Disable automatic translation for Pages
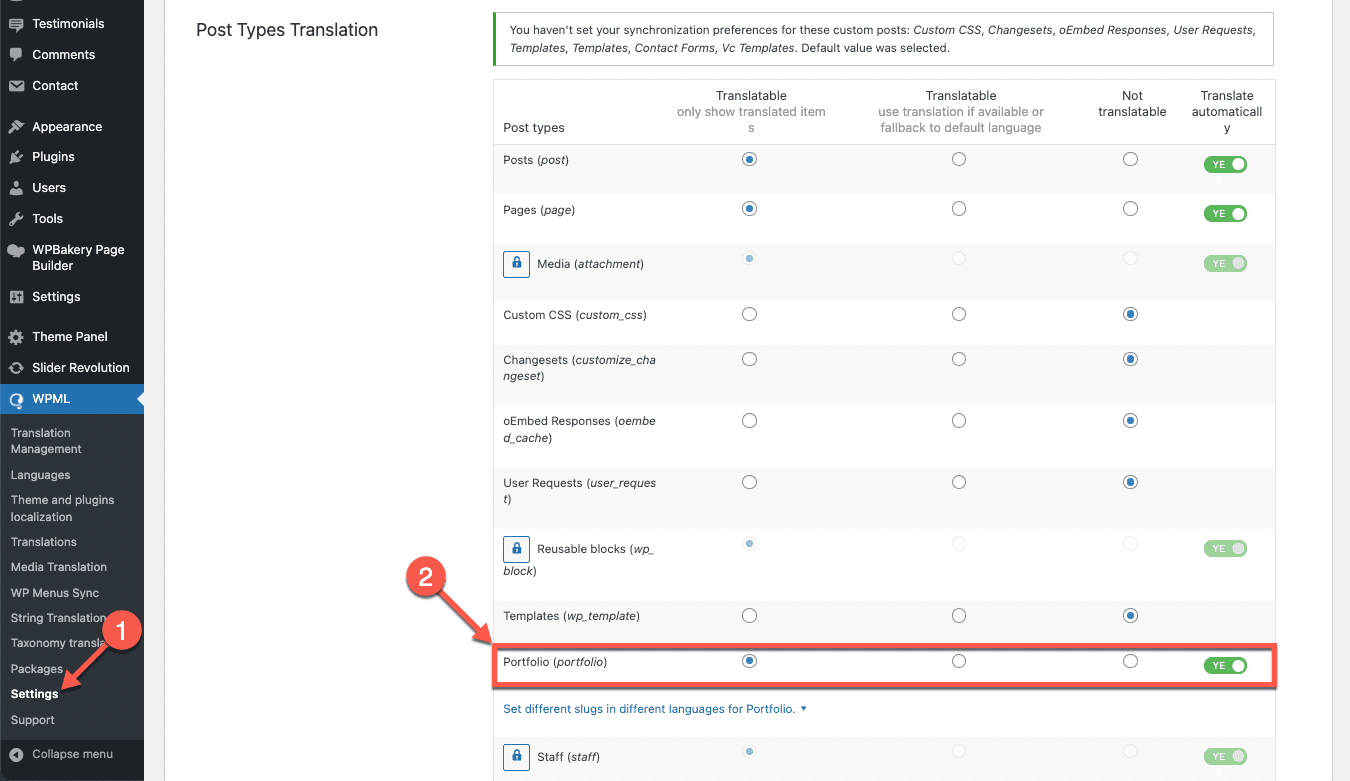 point(1225,213)
